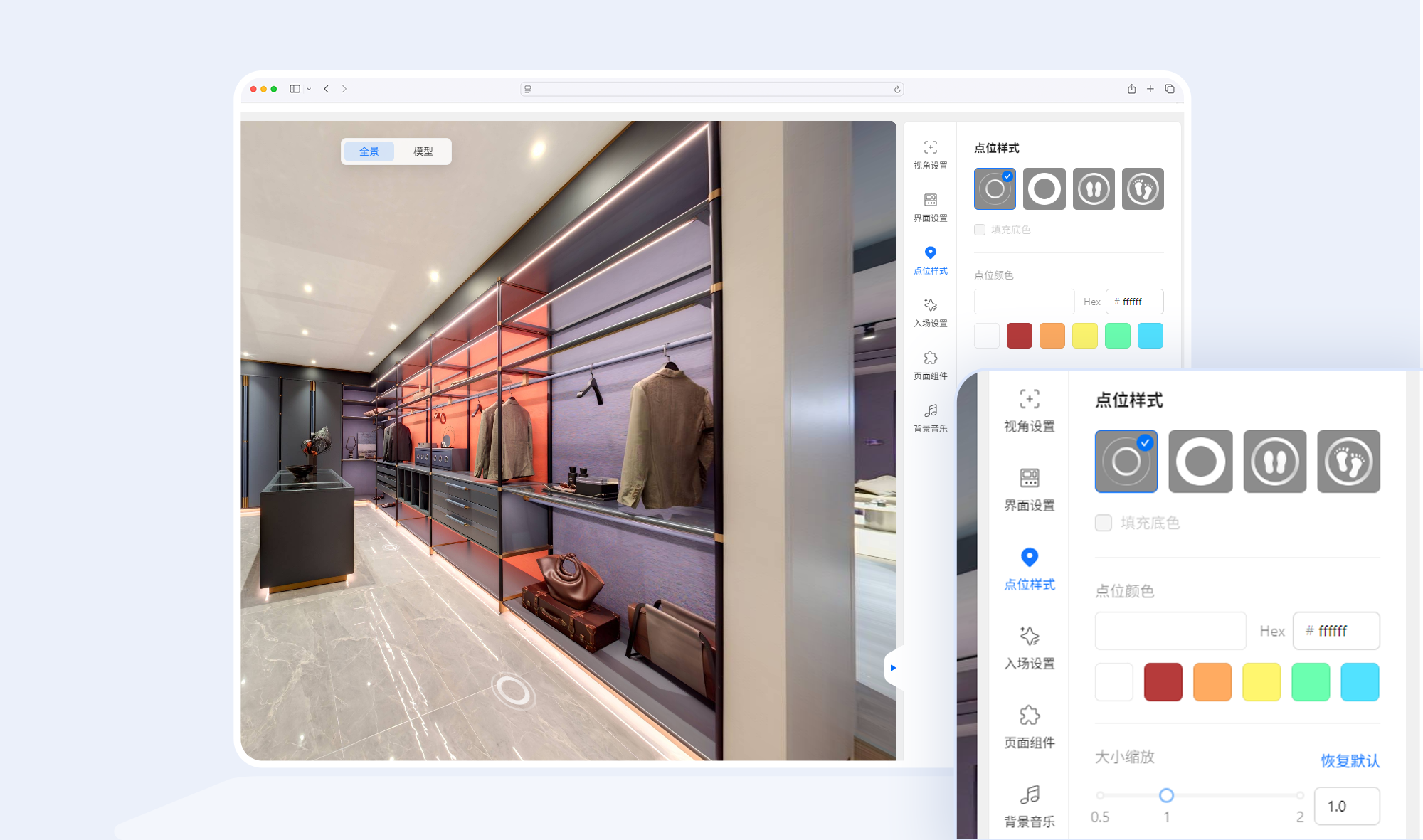
Task: Select 点位样式 in the small sidebar
Action: tap(930, 260)
